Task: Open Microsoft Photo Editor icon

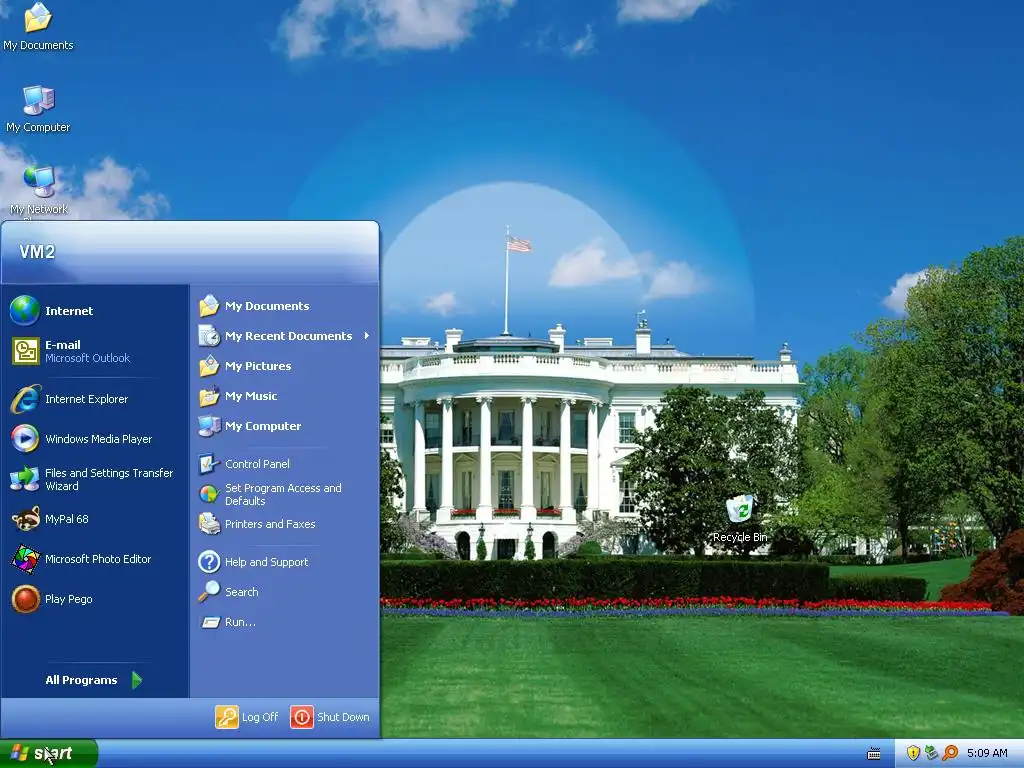Action: pos(25,559)
